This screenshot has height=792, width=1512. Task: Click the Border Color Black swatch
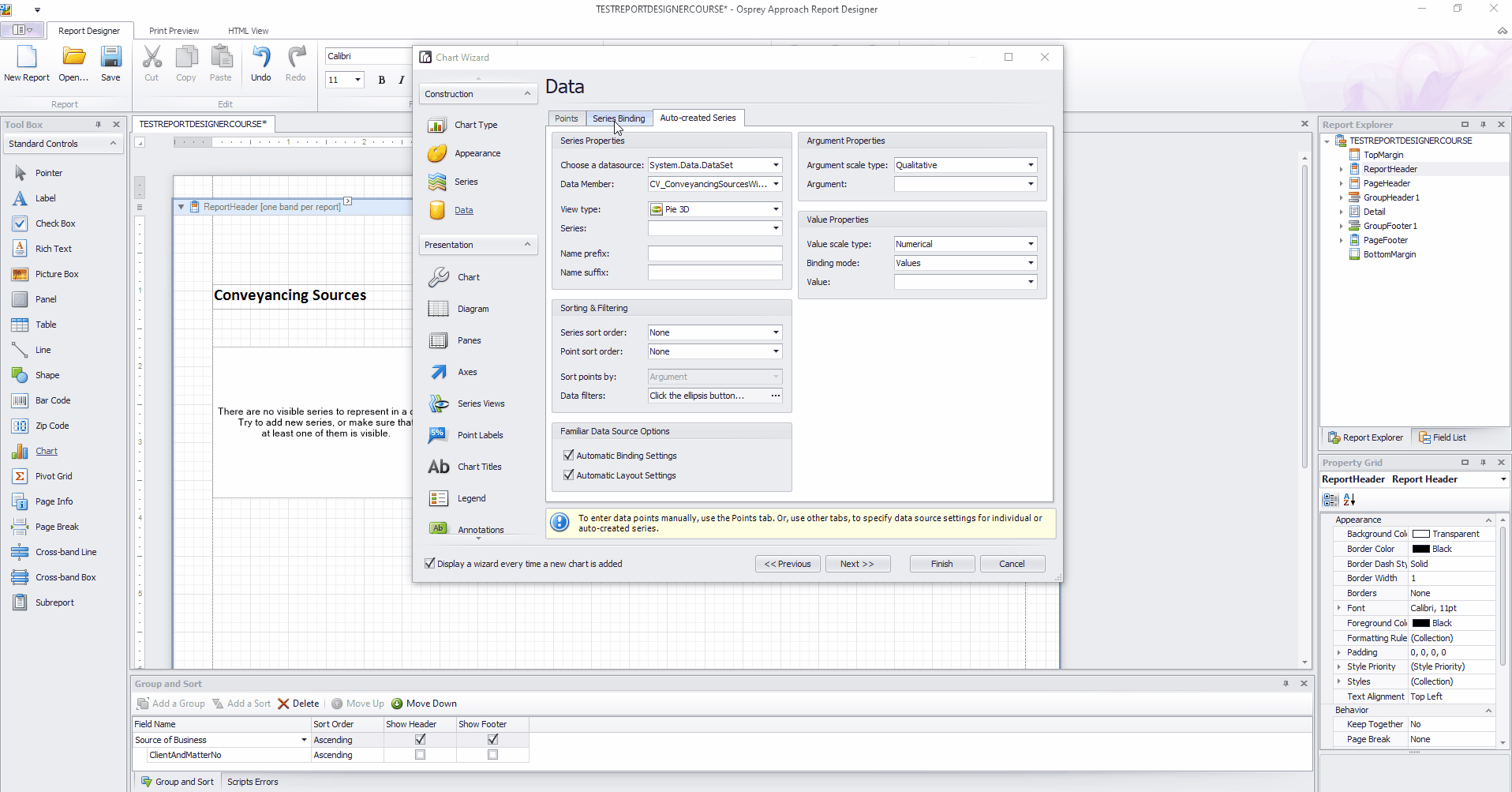click(1421, 549)
